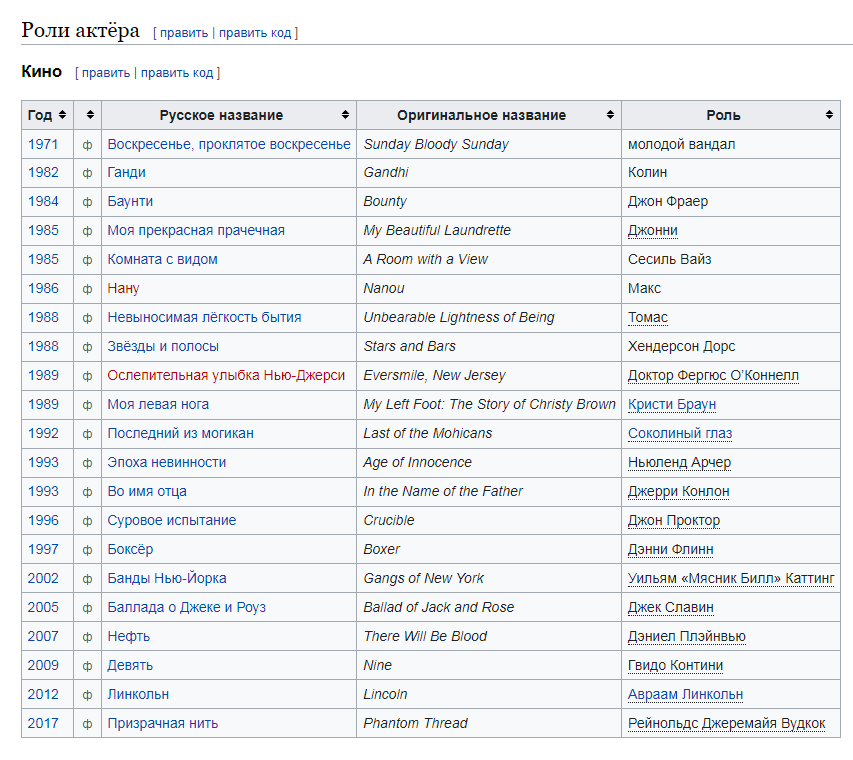Viewport: 853px width, 760px height.
Task: Sort by Оригинальное название column arrows
Action: [x=610, y=115]
